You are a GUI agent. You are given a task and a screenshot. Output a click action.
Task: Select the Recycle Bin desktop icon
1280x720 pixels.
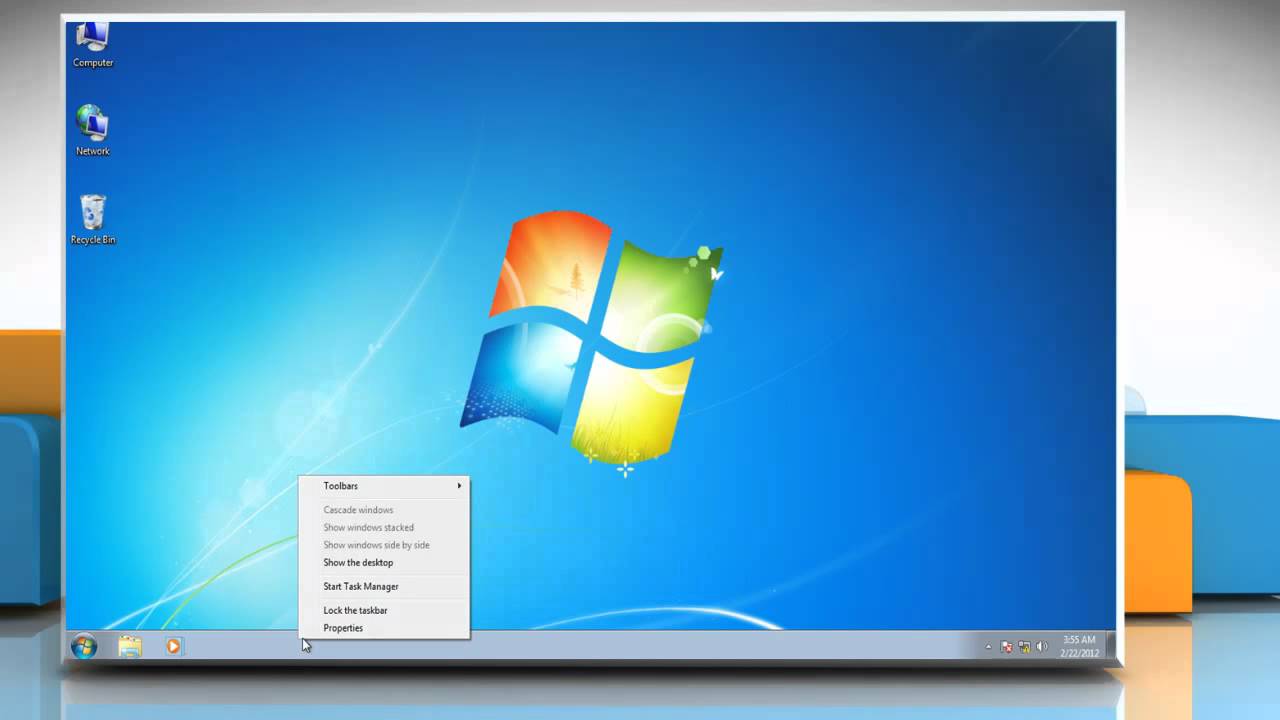point(93,219)
